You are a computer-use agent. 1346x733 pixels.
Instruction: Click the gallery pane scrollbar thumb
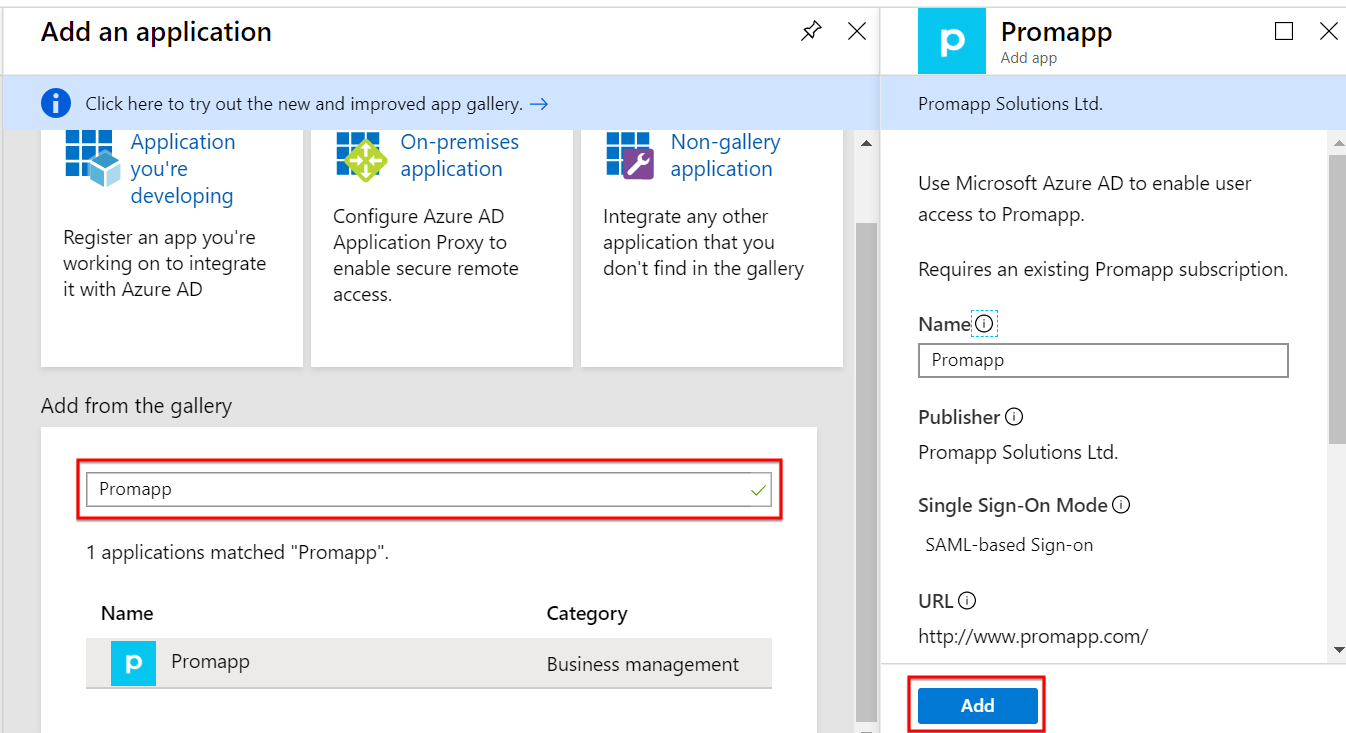click(866, 470)
